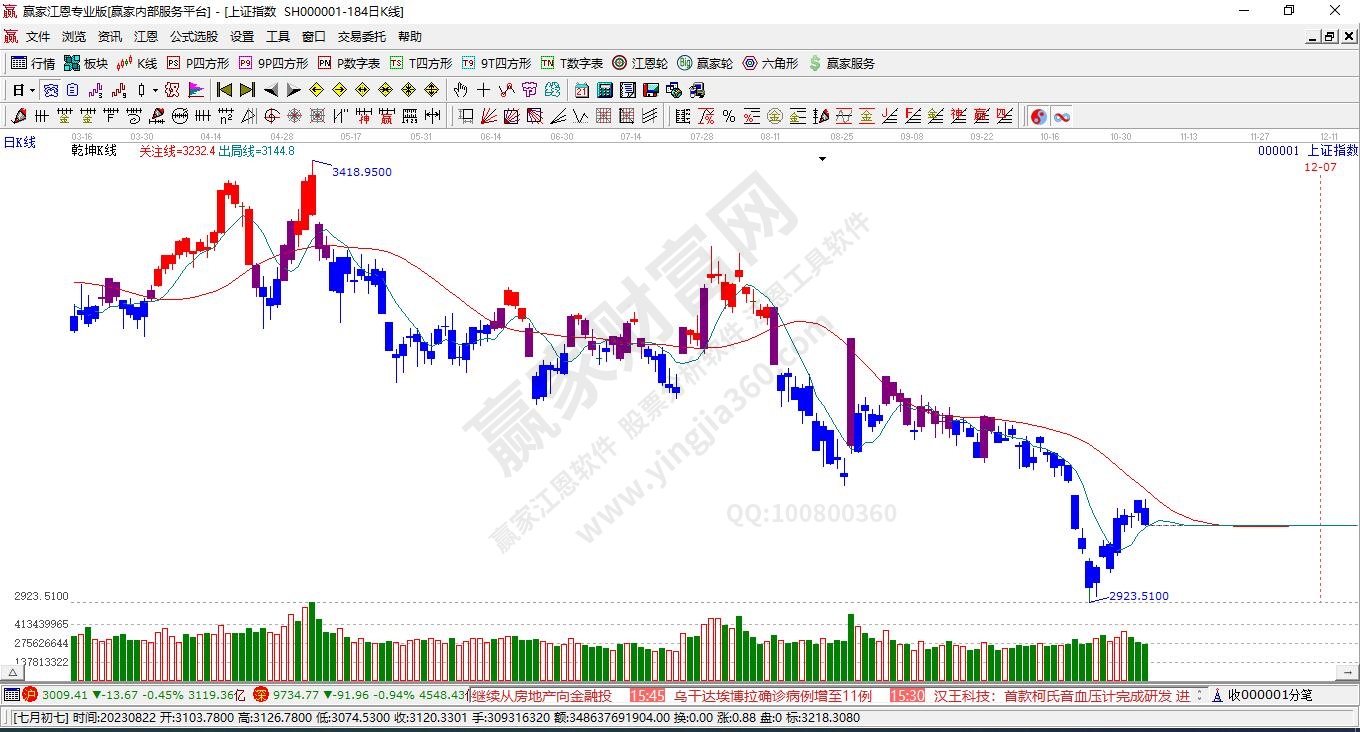Image resolution: width=1360 pixels, height=732 pixels.
Task: Click the 3418.9500 high price marker
Action: coord(361,172)
